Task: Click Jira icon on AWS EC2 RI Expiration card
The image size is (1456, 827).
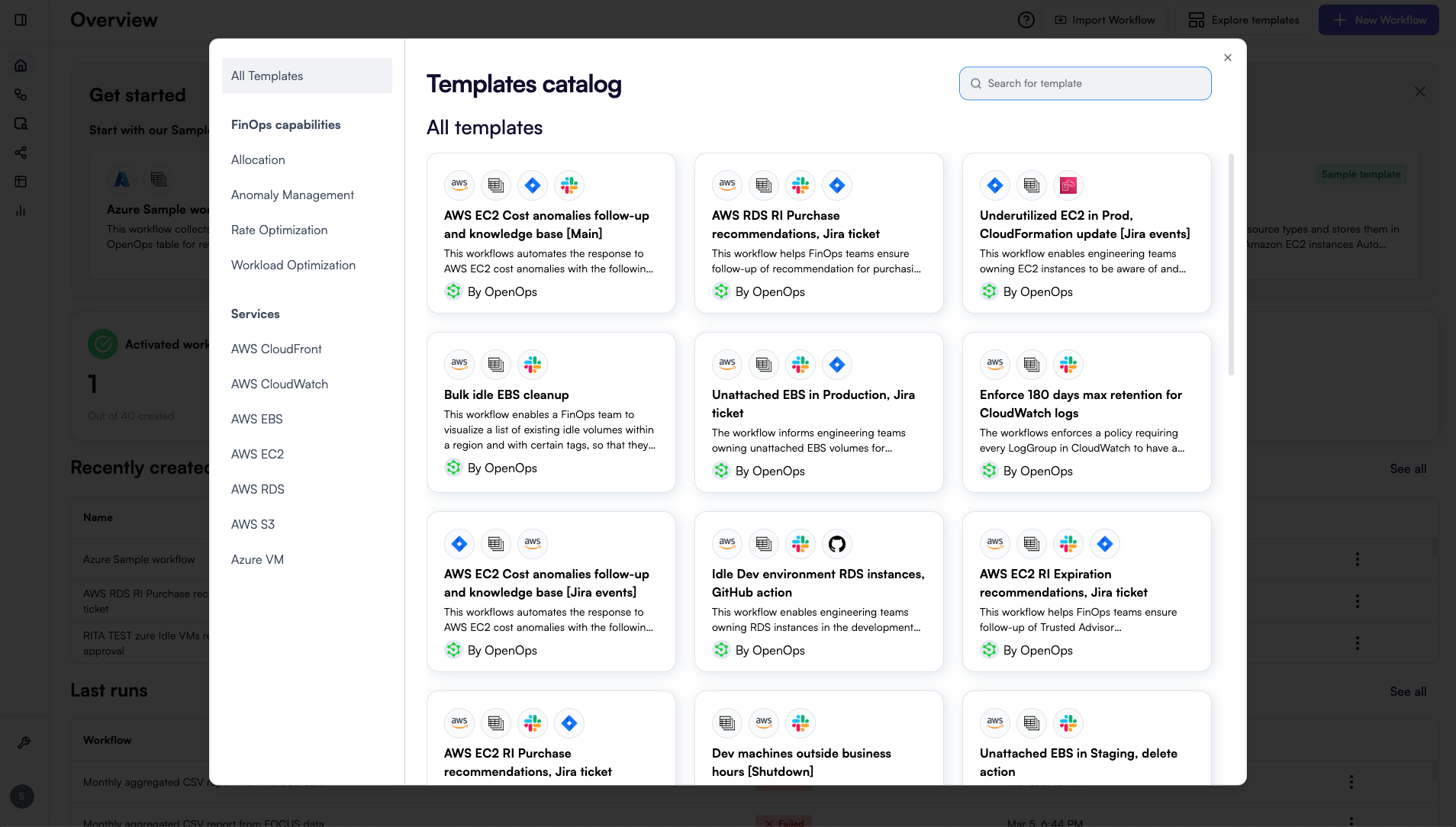Action: click(1105, 544)
